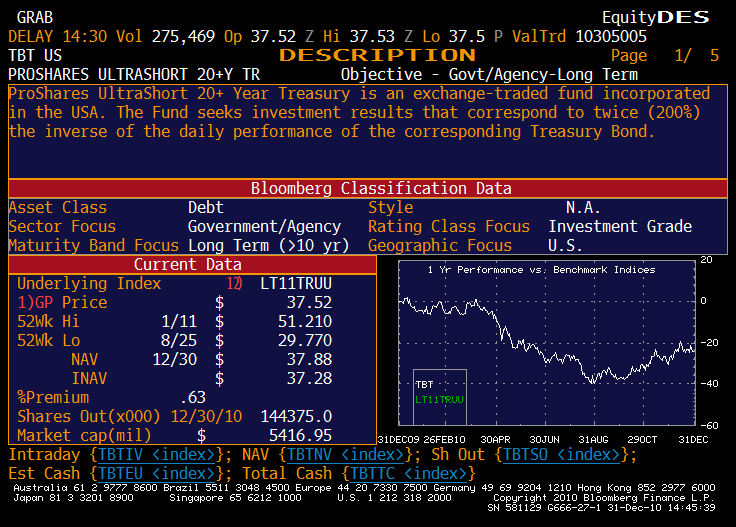Click the Hi 37.53 quote in header
The height and width of the screenshot is (527, 736).
tap(359, 36)
